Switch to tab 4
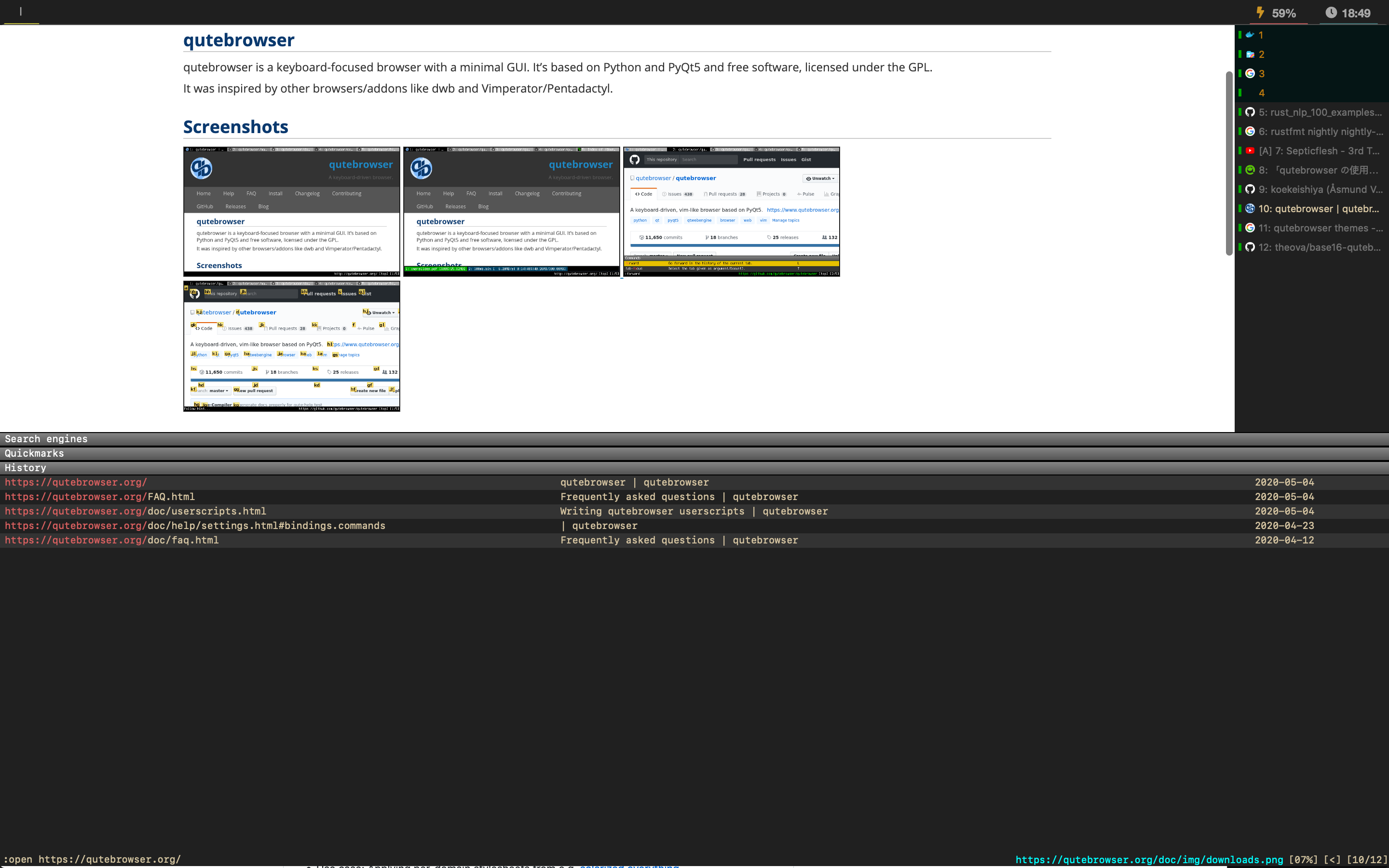Image resolution: width=1389 pixels, height=868 pixels. (1312, 93)
